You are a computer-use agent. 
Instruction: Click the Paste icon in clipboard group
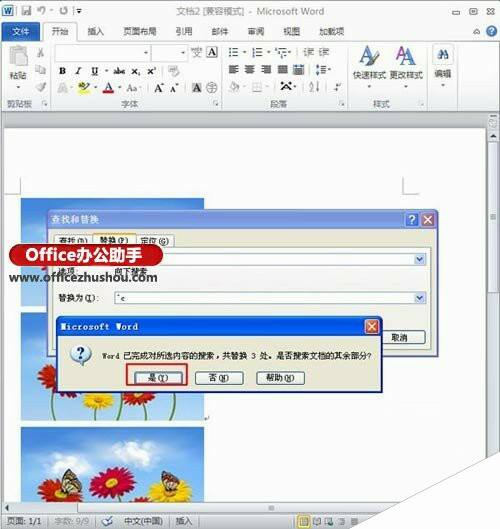pos(18,57)
